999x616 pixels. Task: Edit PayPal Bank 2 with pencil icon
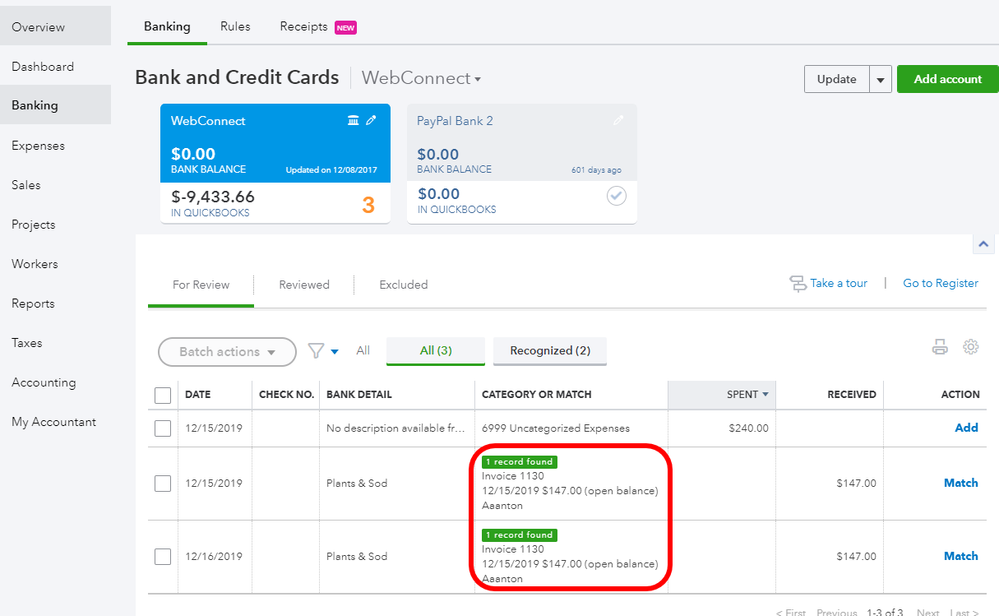[x=618, y=120]
